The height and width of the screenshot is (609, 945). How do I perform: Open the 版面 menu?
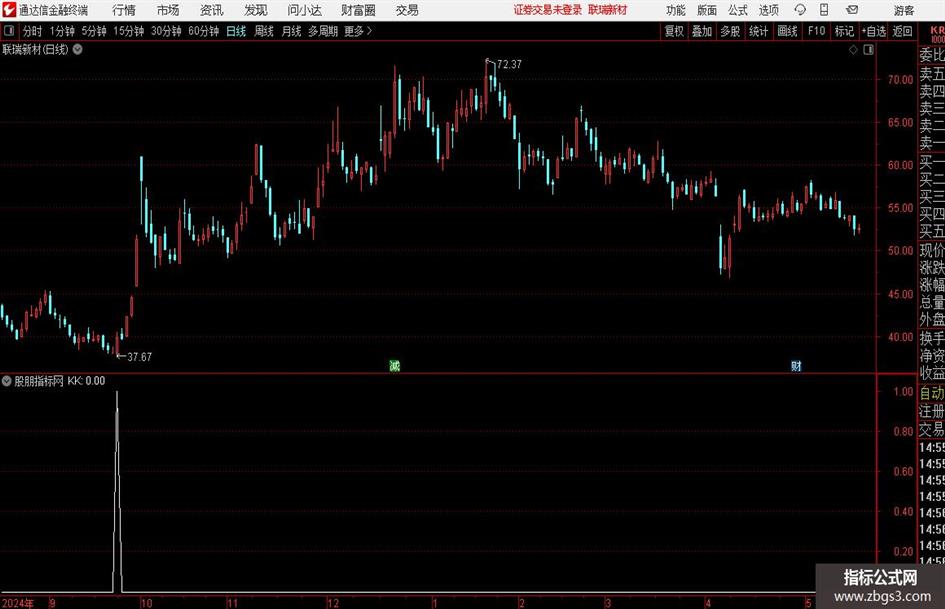click(x=706, y=10)
